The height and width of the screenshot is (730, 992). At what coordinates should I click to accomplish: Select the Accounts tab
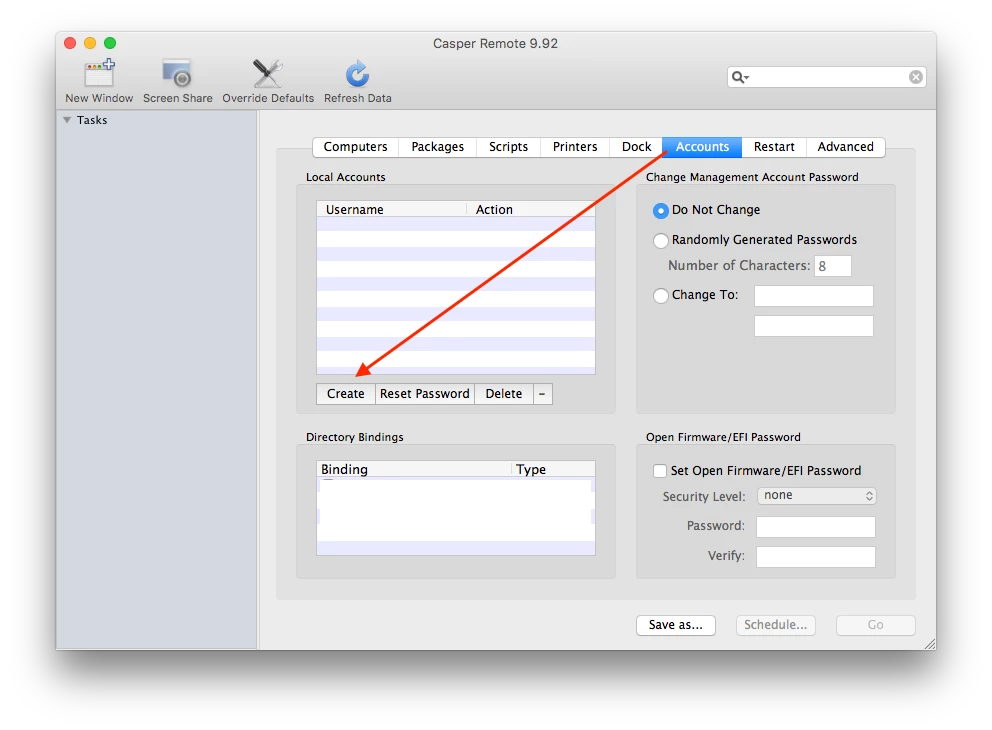tap(702, 147)
